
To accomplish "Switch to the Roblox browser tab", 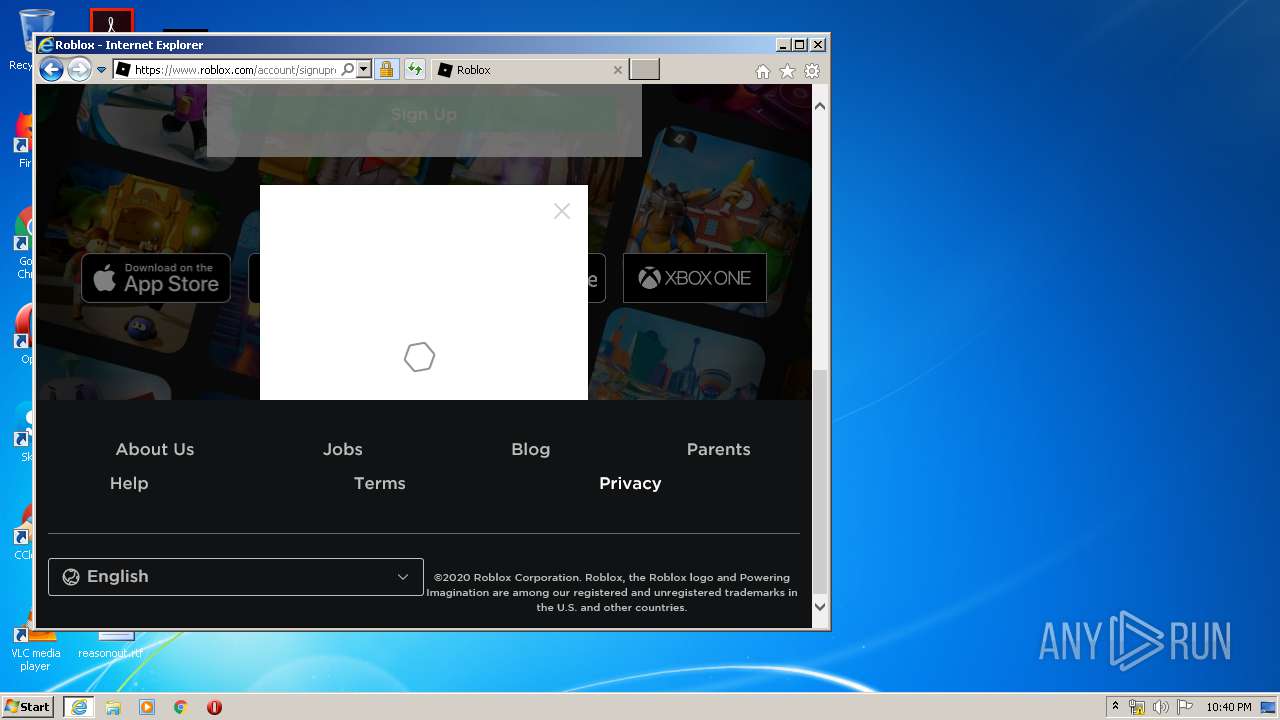I will (x=530, y=70).
